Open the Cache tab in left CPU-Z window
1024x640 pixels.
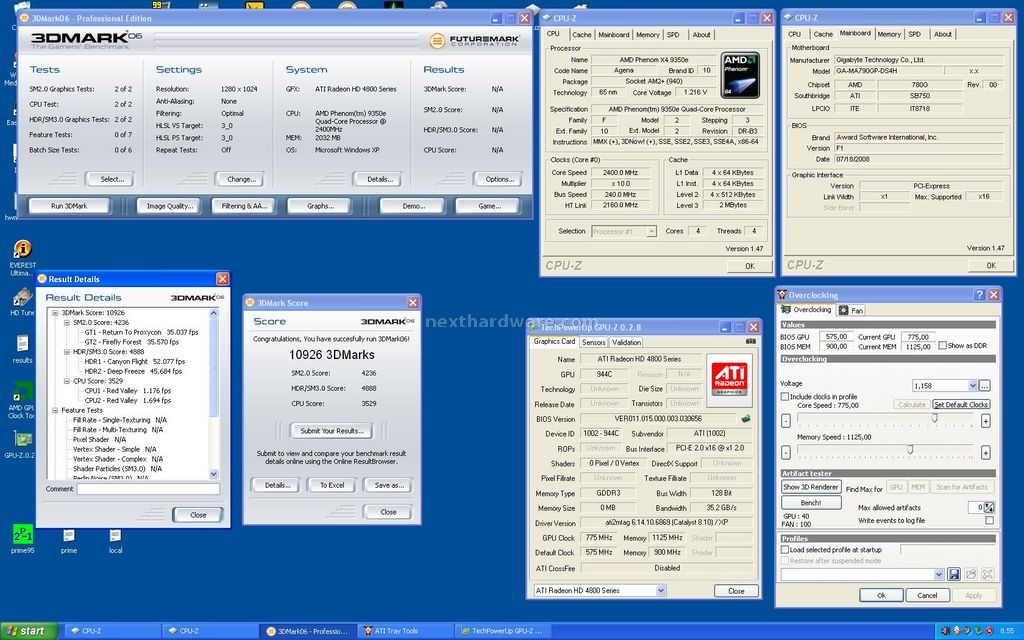click(x=581, y=35)
